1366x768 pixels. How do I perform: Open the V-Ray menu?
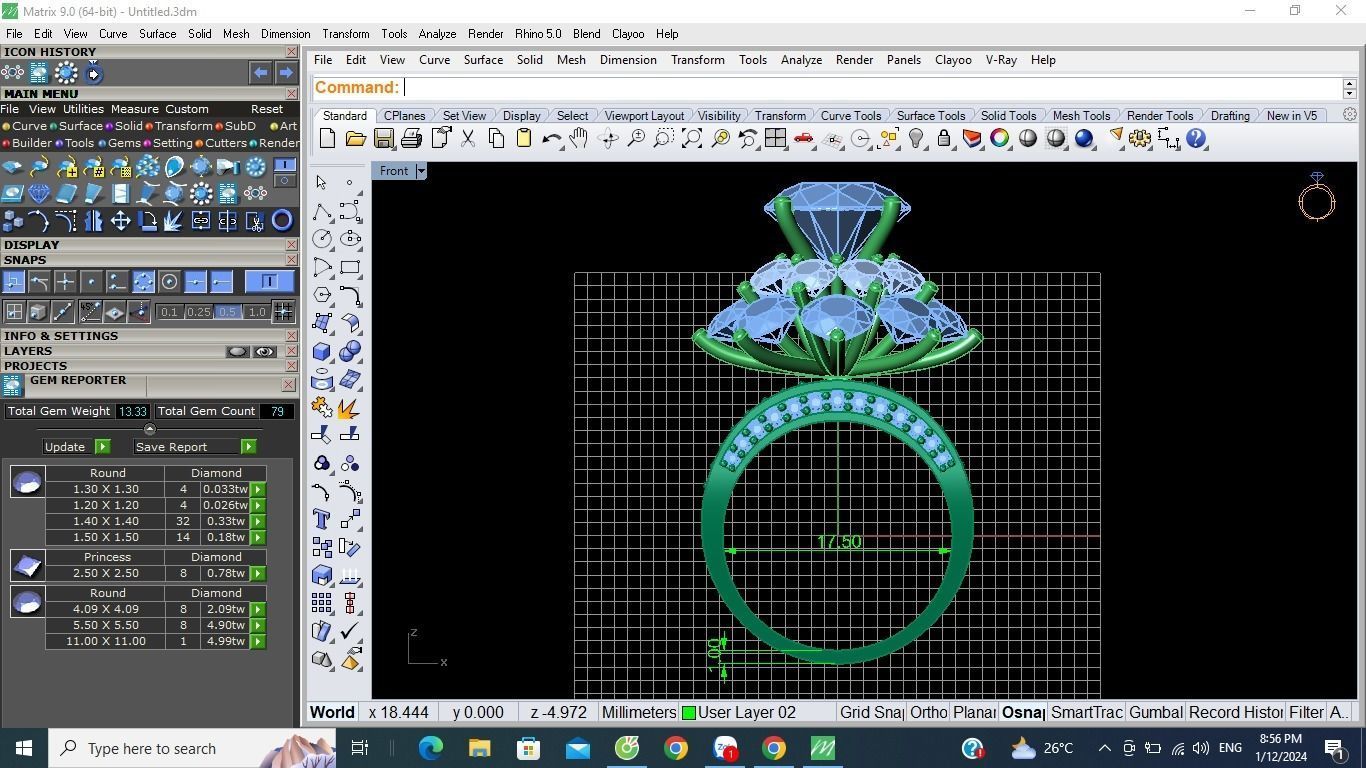pyautogui.click(x=1001, y=60)
